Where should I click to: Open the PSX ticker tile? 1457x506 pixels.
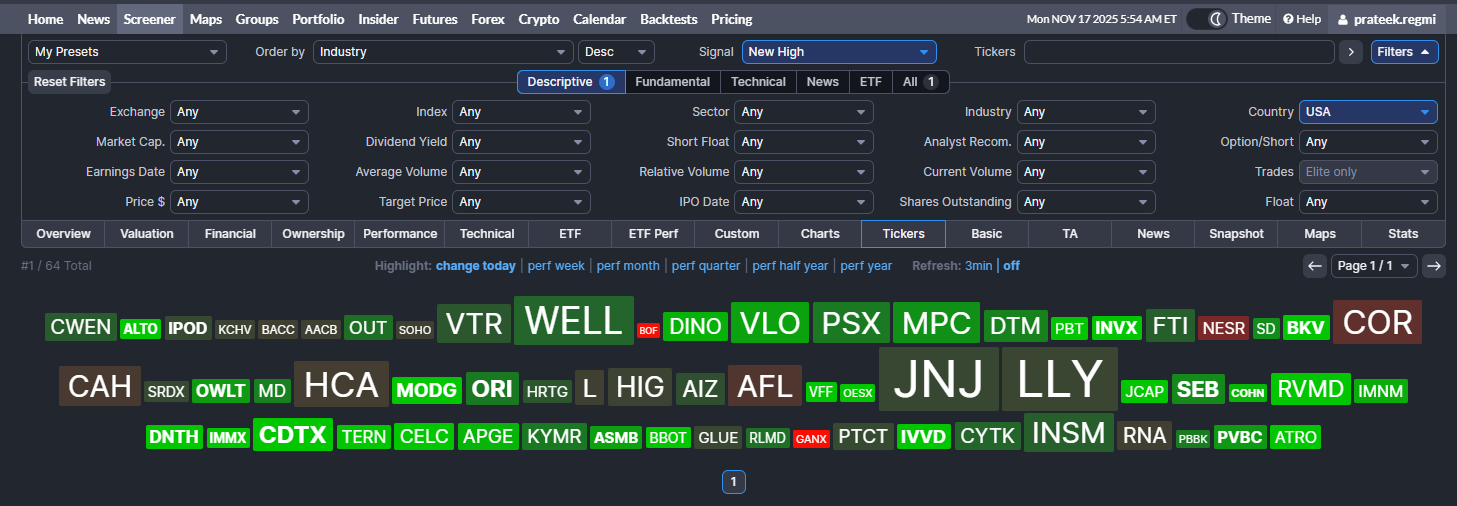[851, 323]
